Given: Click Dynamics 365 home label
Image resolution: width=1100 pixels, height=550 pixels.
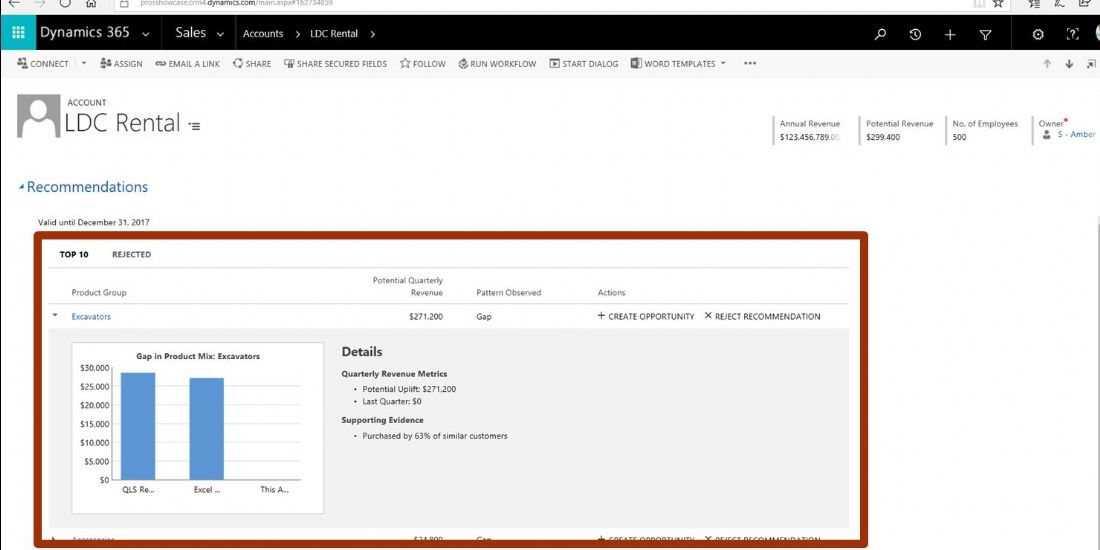Looking at the screenshot, I should (84, 32).
